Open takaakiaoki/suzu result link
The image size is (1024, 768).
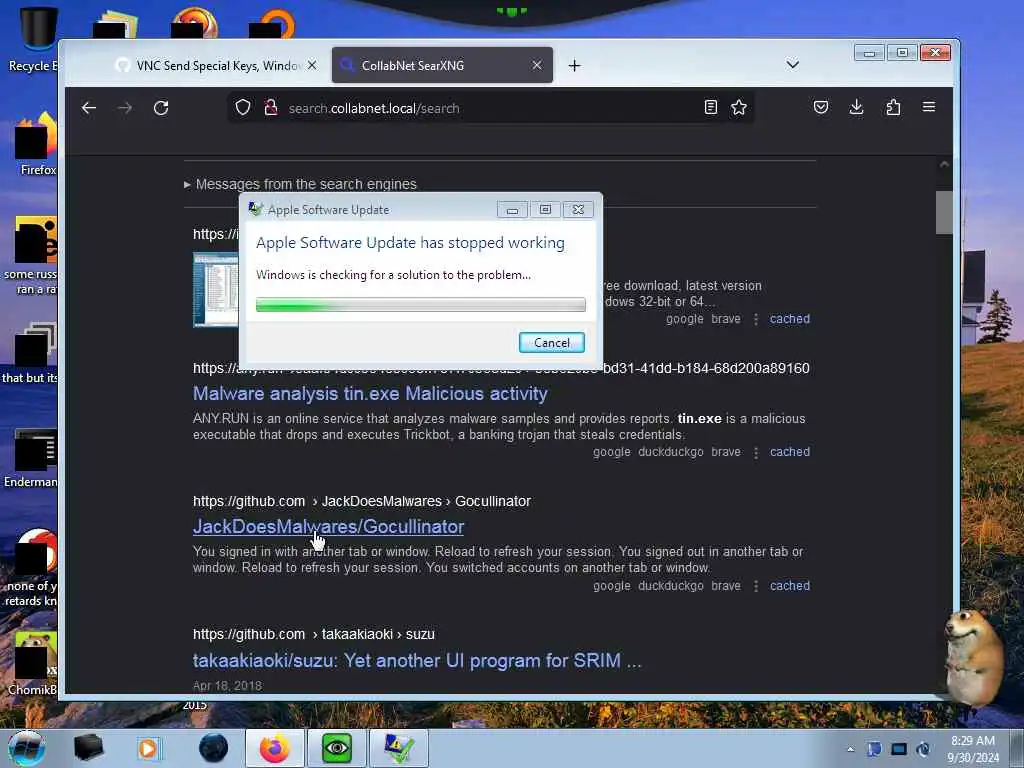(417, 660)
